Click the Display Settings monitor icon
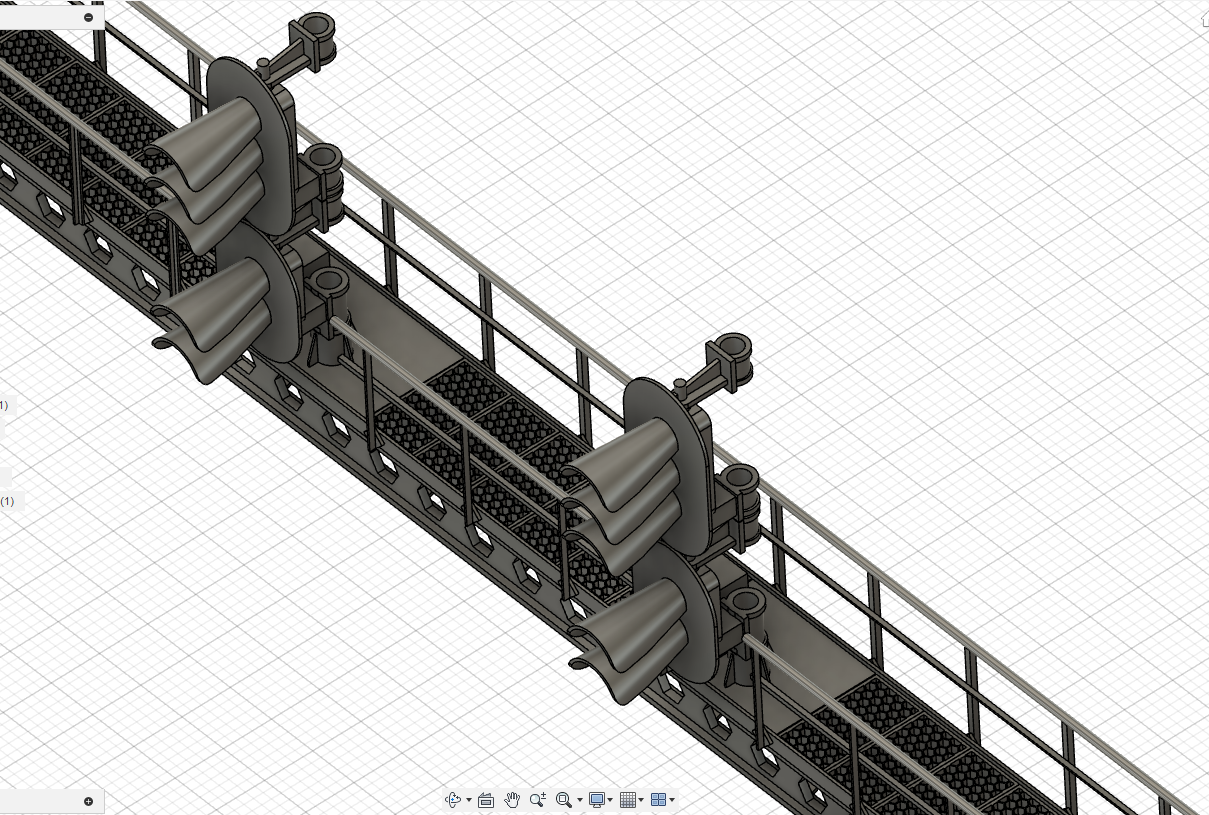Viewport: 1209px width, 815px height. 597,800
